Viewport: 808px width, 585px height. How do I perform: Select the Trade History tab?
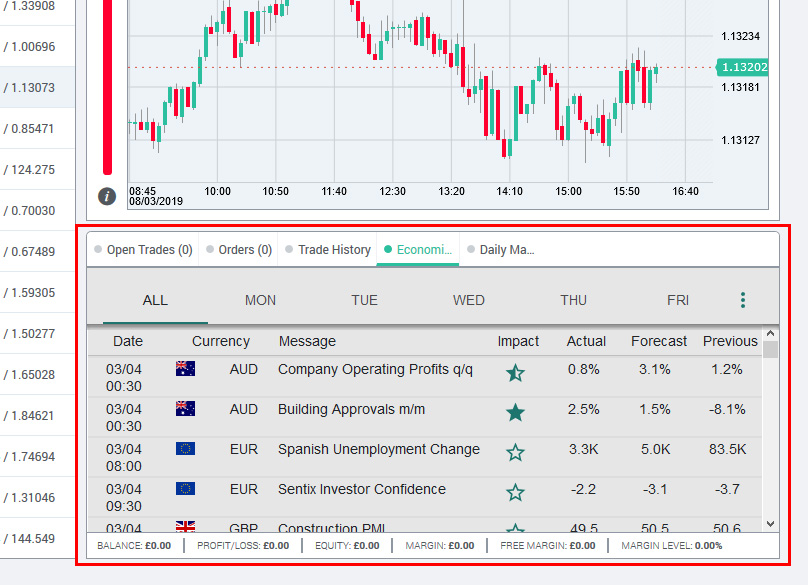click(328, 250)
